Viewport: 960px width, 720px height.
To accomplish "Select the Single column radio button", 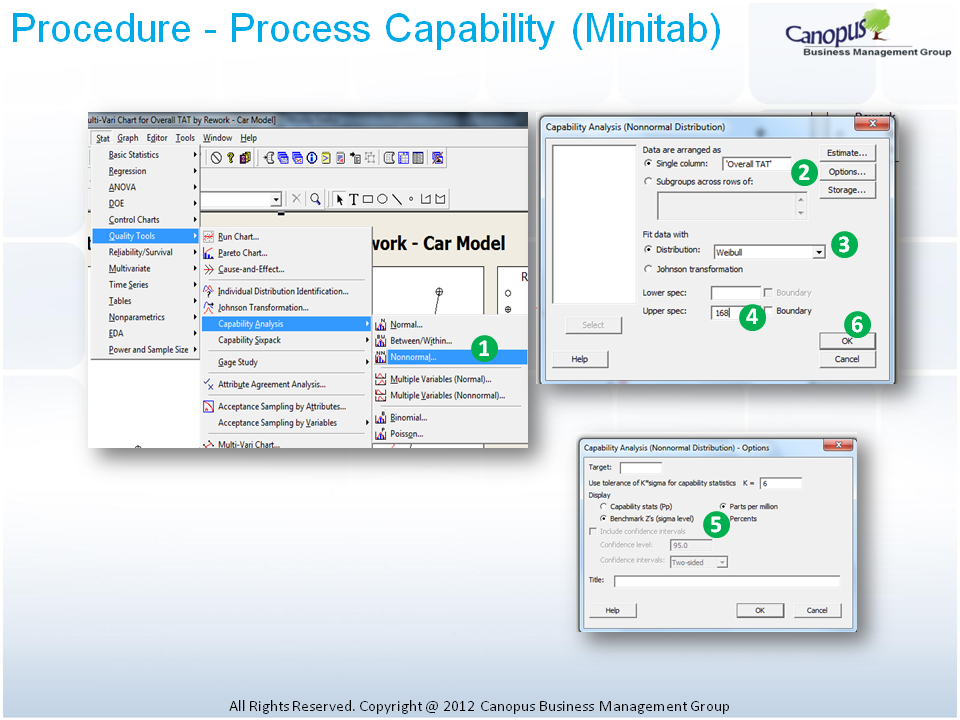I will point(648,163).
